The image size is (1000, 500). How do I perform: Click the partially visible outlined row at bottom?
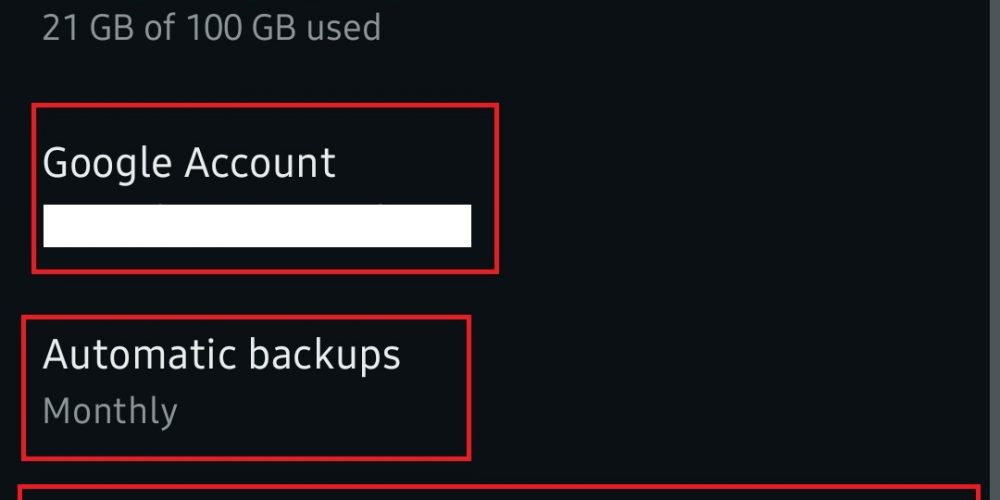pos(500,493)
